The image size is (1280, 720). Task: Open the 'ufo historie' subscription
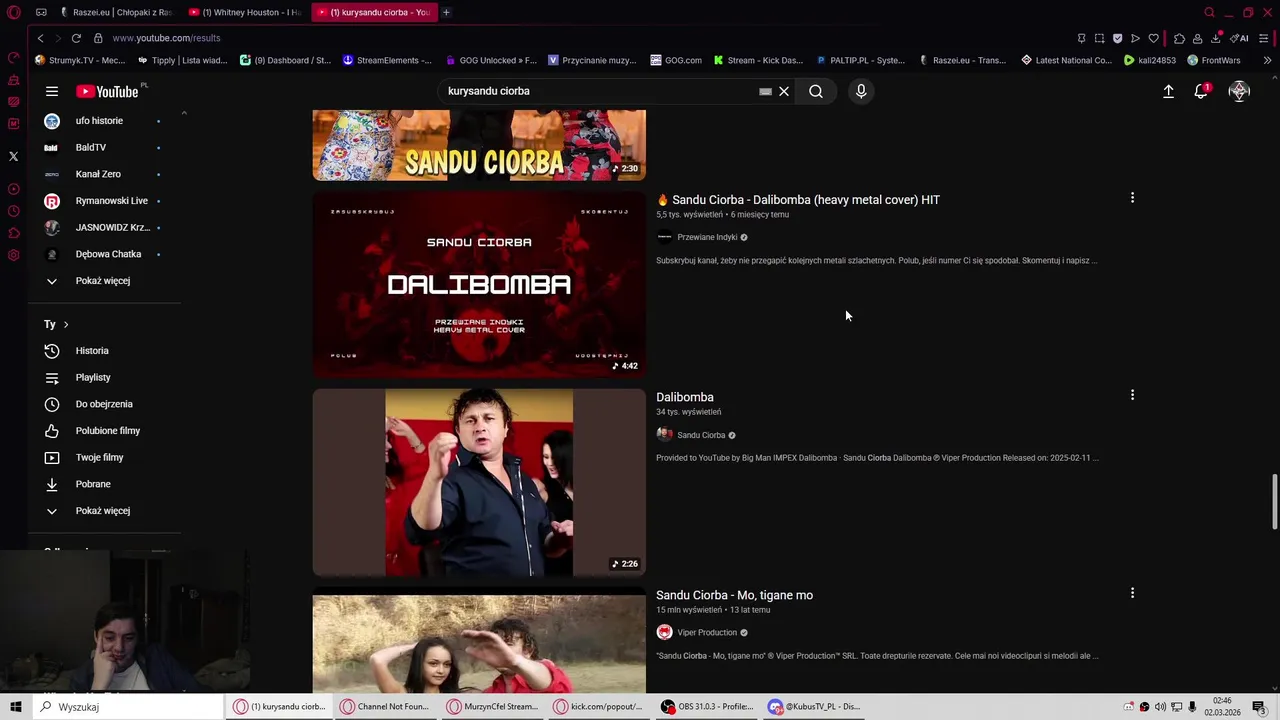pos(99,121)
